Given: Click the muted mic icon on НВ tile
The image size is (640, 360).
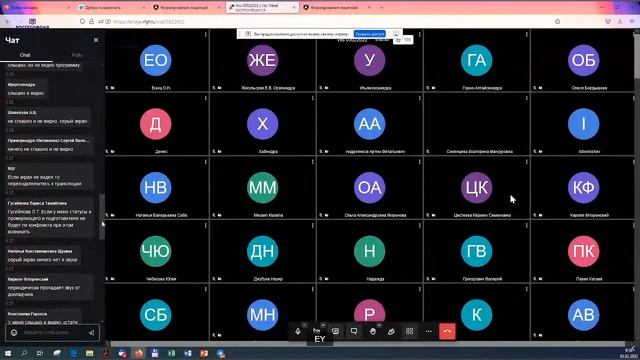Looking at the screenshot, I should tap(107, 215).
